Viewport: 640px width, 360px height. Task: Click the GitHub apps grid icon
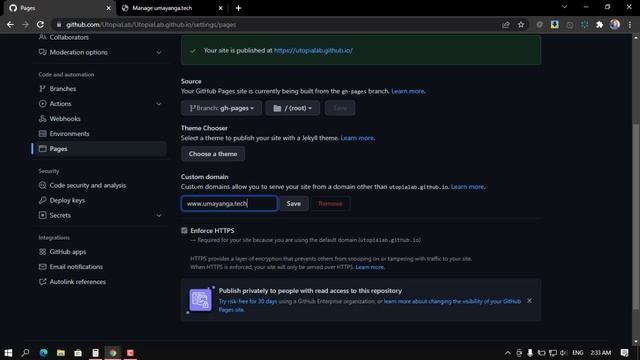(x=42, y=252)
